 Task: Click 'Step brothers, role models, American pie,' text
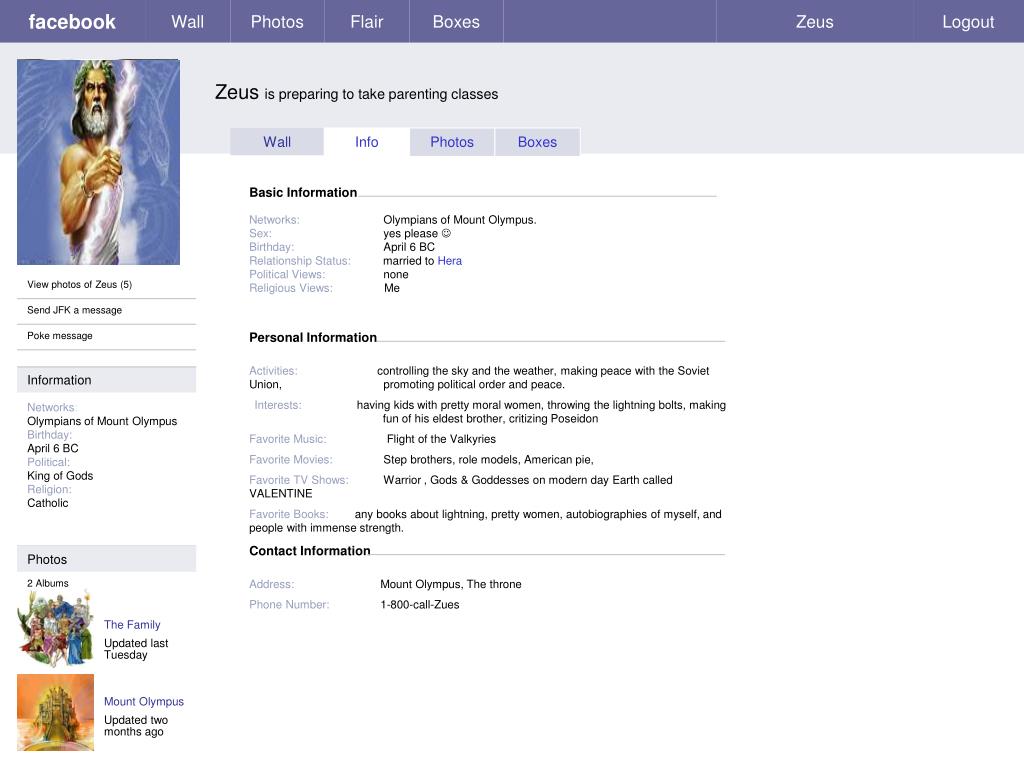coord(488,460)
